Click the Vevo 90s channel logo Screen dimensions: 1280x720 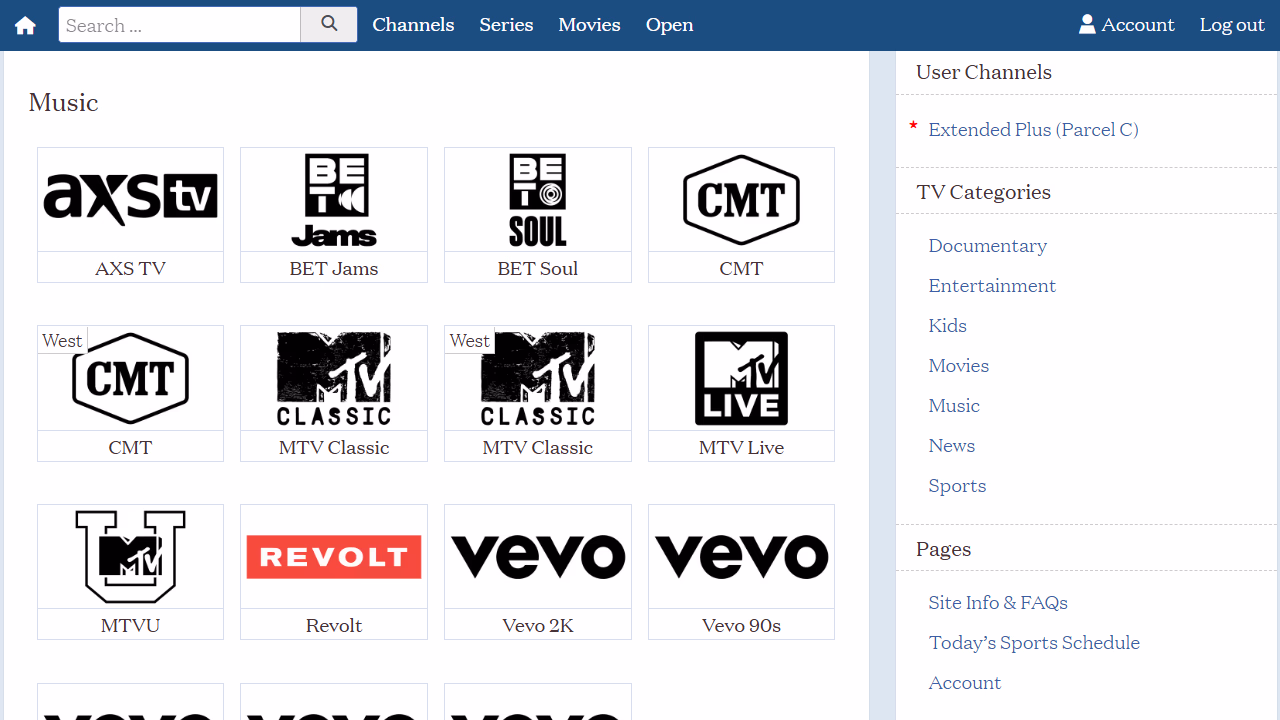point(741,557)
